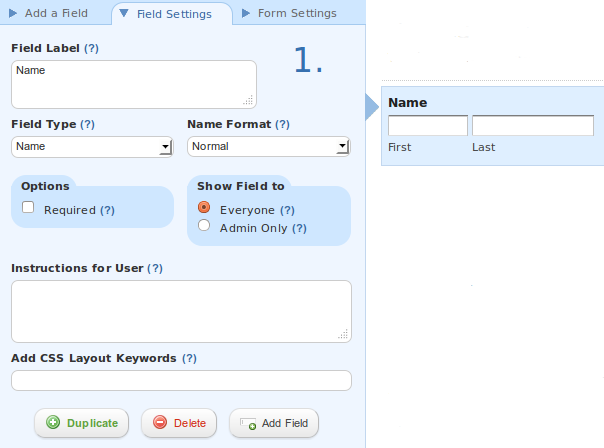
Task: Click the Duplicate button
Action: click(82, 423)
